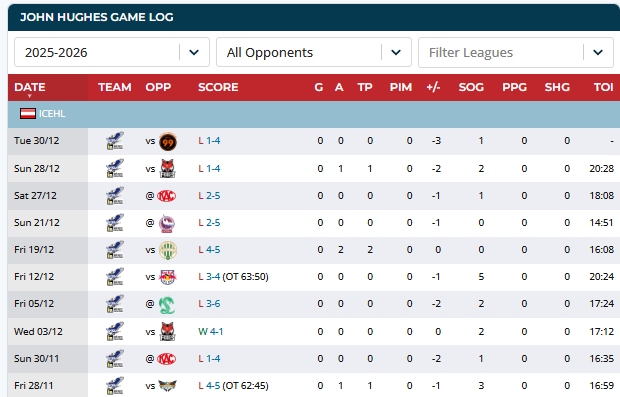Open the L 3-4 overtime game link
The height and width of the screenshot is (397, 620).
click(x=233, y=277)
